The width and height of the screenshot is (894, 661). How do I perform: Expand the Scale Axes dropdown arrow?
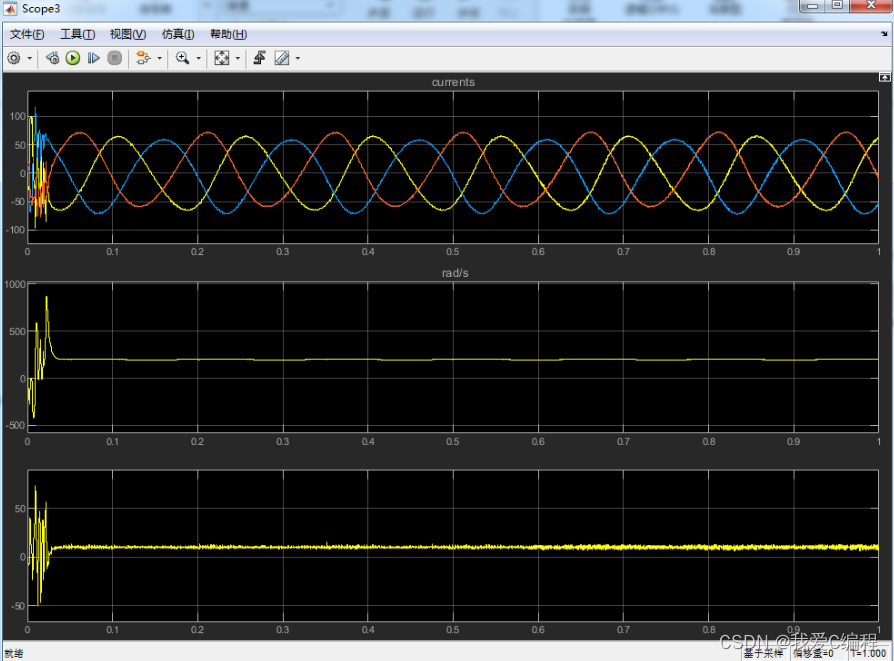pos(237,59)
